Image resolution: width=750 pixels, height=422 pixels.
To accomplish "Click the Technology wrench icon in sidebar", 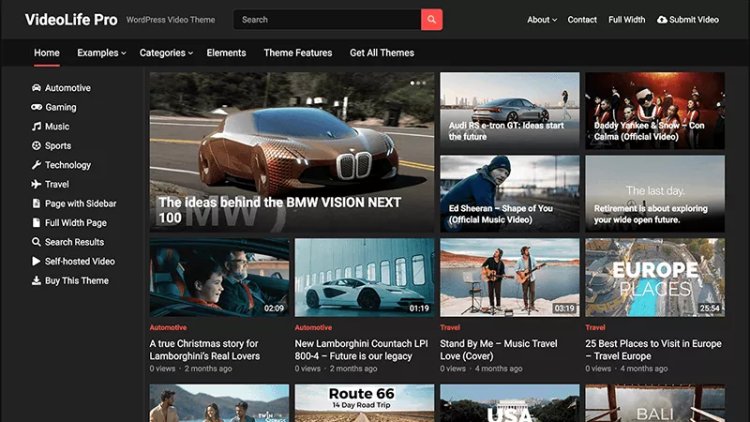I will [36, 165].
